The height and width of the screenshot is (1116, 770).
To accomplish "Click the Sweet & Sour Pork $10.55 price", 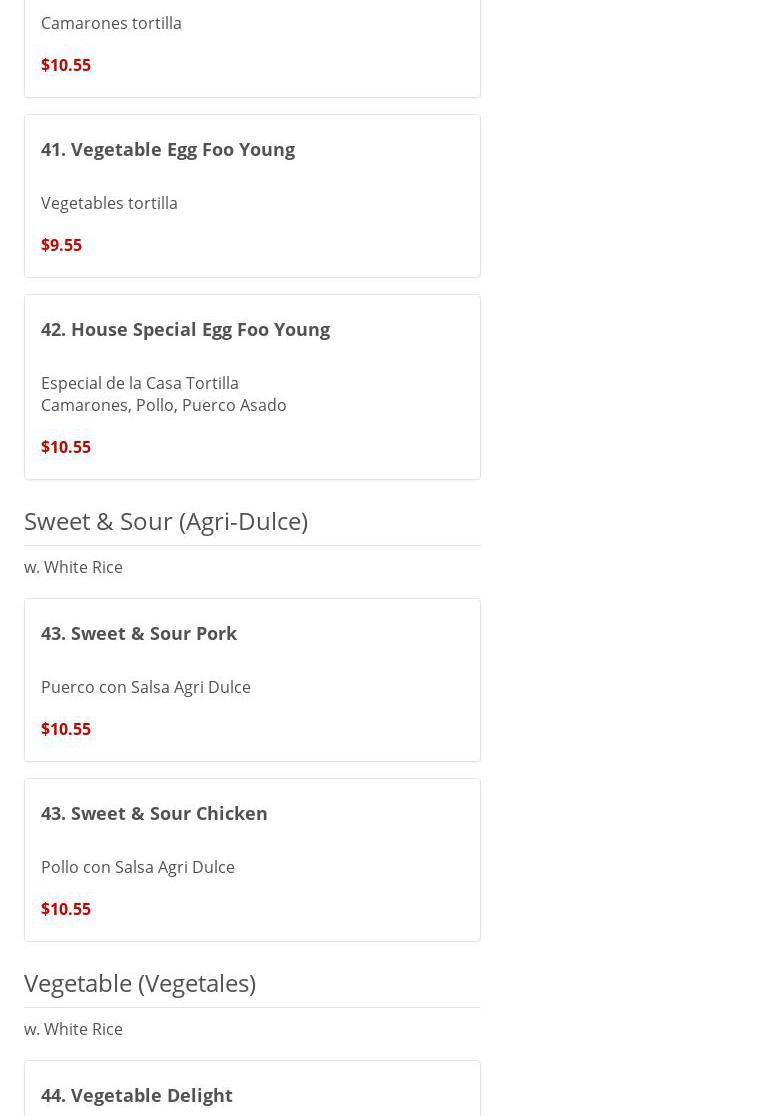I will (66, 729).
